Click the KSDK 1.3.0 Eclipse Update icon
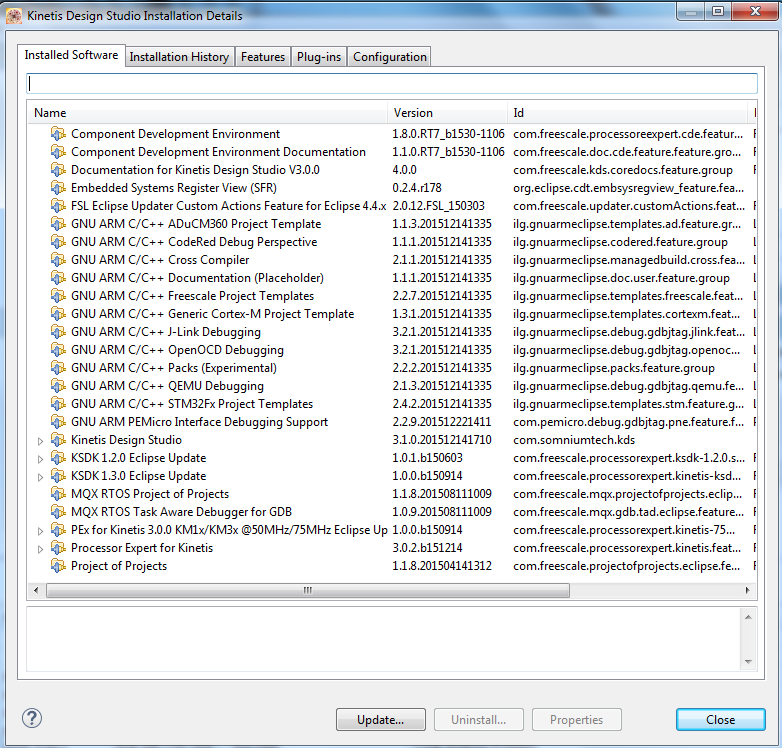The width and height of the screenshot is (782, 748). coord(58,476)
